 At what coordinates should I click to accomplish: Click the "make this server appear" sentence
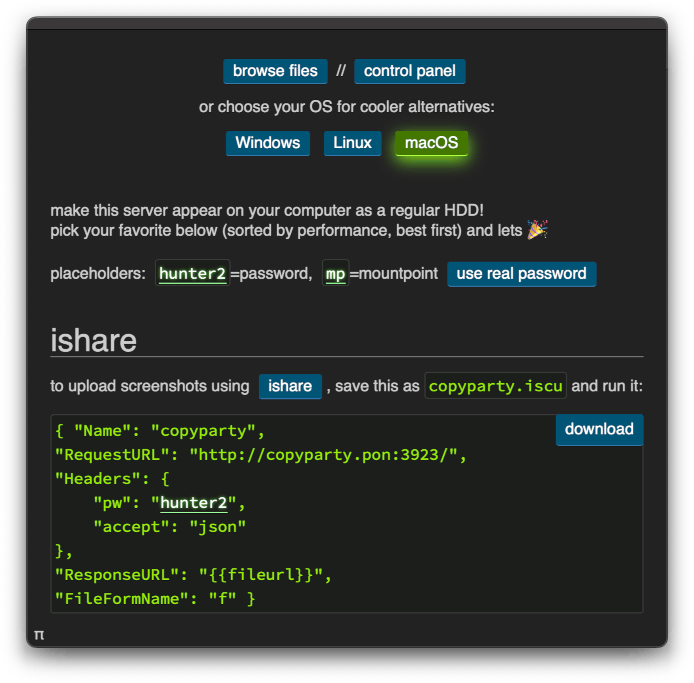pyautogui.click(x=267, y=211)
